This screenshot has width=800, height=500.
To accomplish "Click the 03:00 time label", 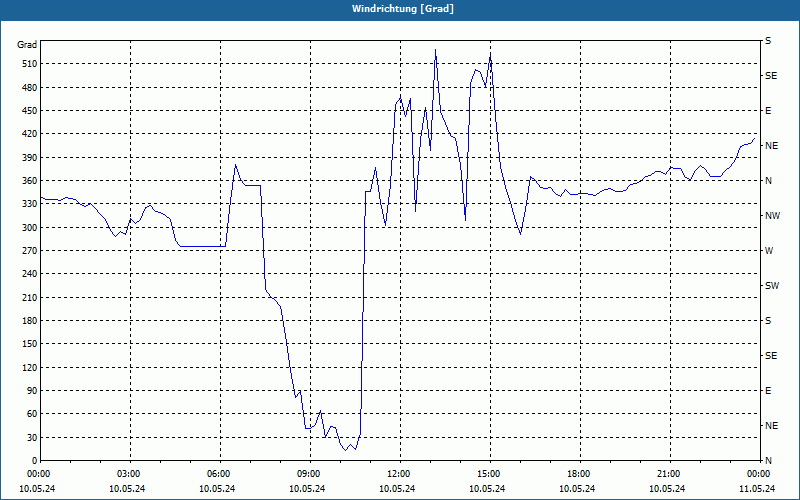I will [127, 474].
